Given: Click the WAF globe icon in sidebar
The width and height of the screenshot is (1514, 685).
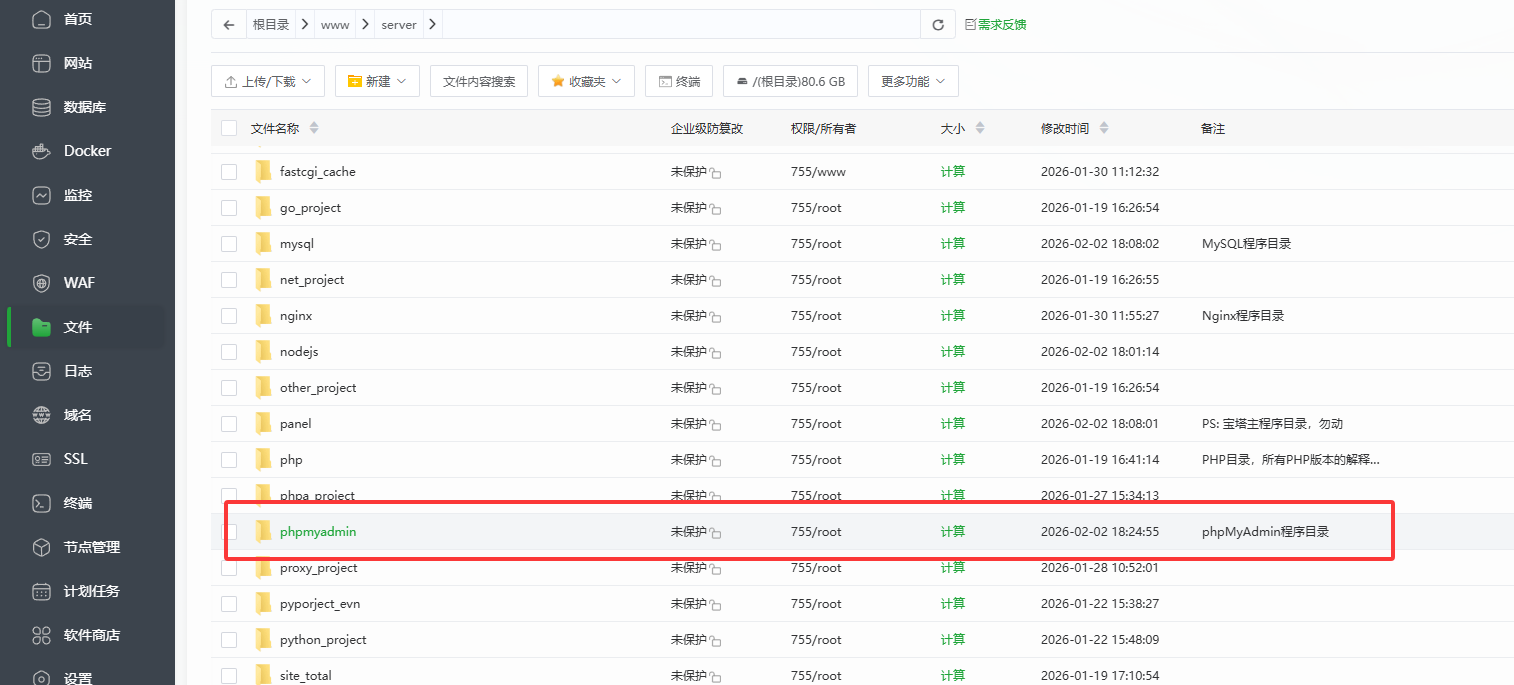Looking at the screenshot, I should click(41, 283).
